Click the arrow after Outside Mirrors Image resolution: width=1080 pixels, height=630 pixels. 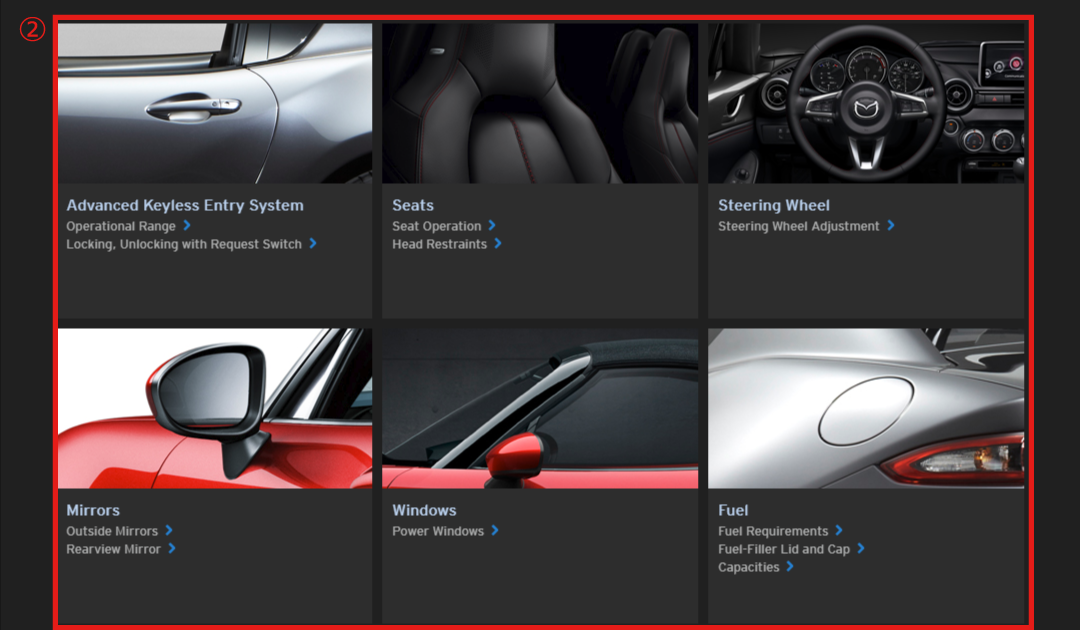pyautogui.click(x=169, y=531)
